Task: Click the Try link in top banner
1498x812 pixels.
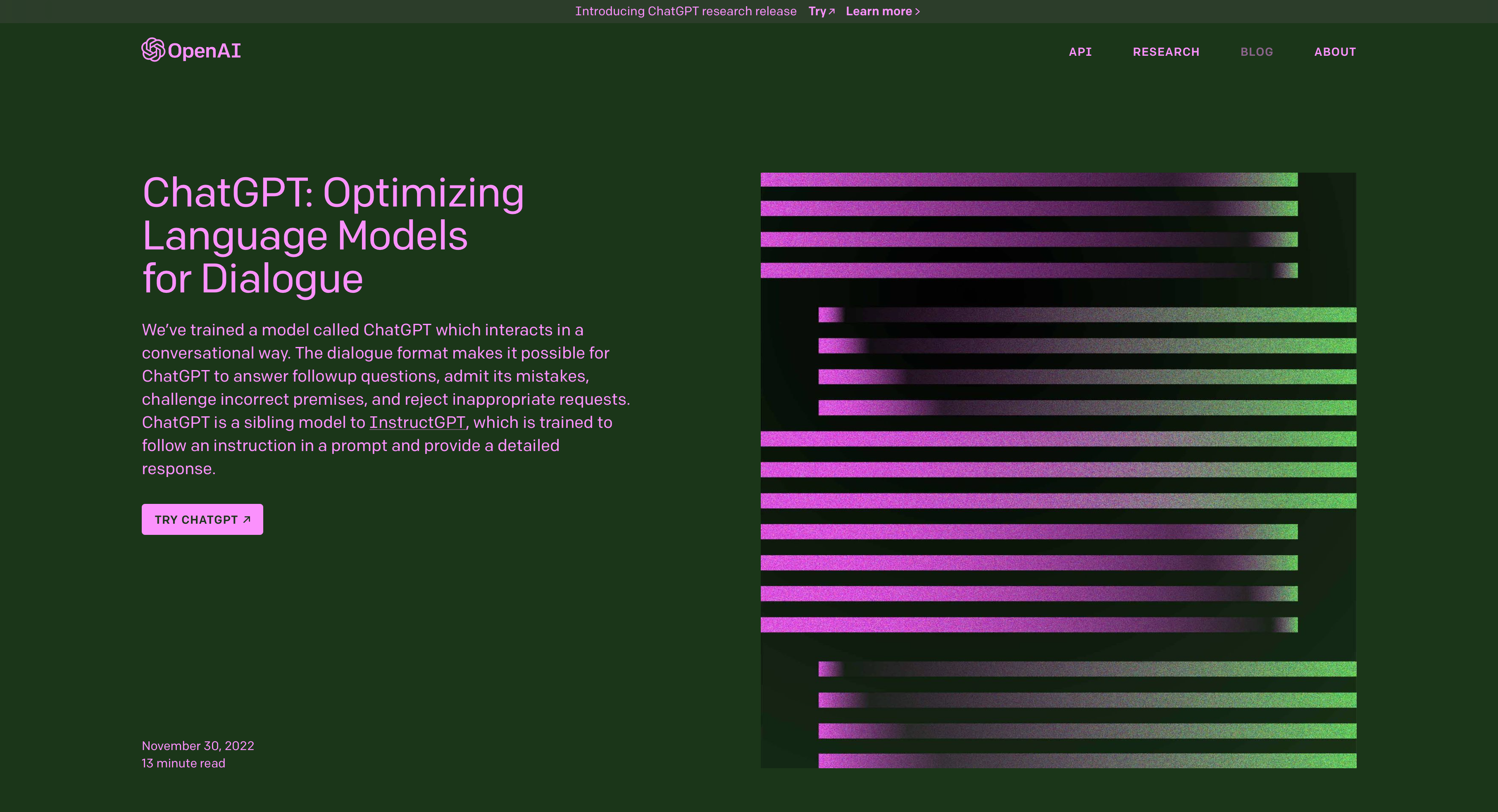Action: click(x=822, y=11)
